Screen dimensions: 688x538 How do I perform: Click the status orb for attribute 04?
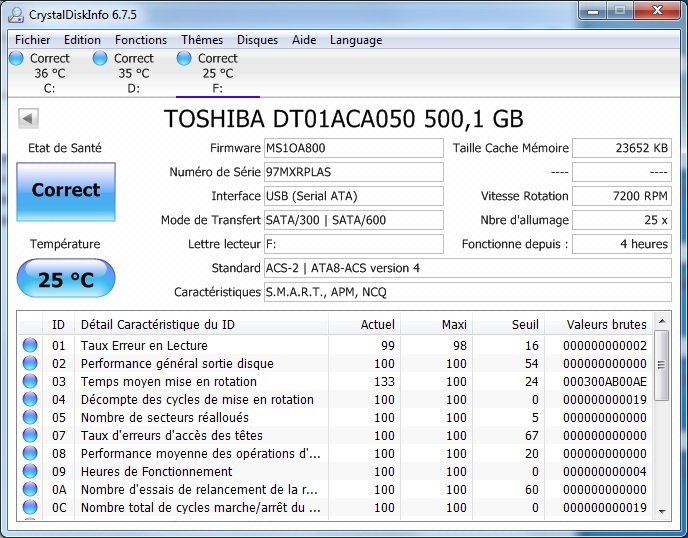point(30,399)
